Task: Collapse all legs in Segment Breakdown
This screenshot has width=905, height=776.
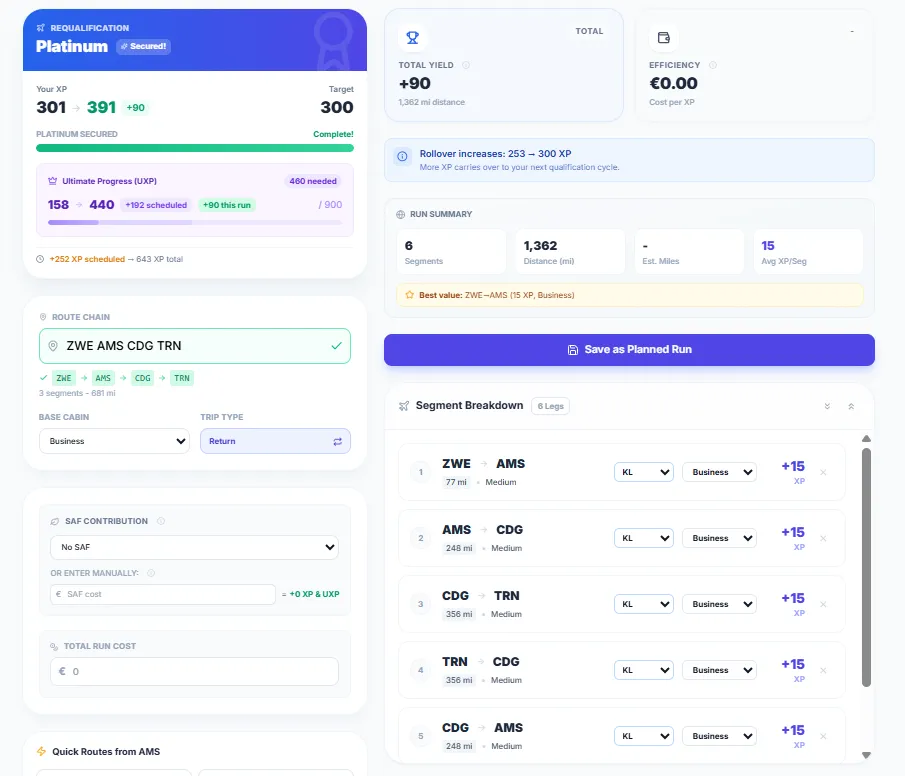Action: (x=850, y=406)
